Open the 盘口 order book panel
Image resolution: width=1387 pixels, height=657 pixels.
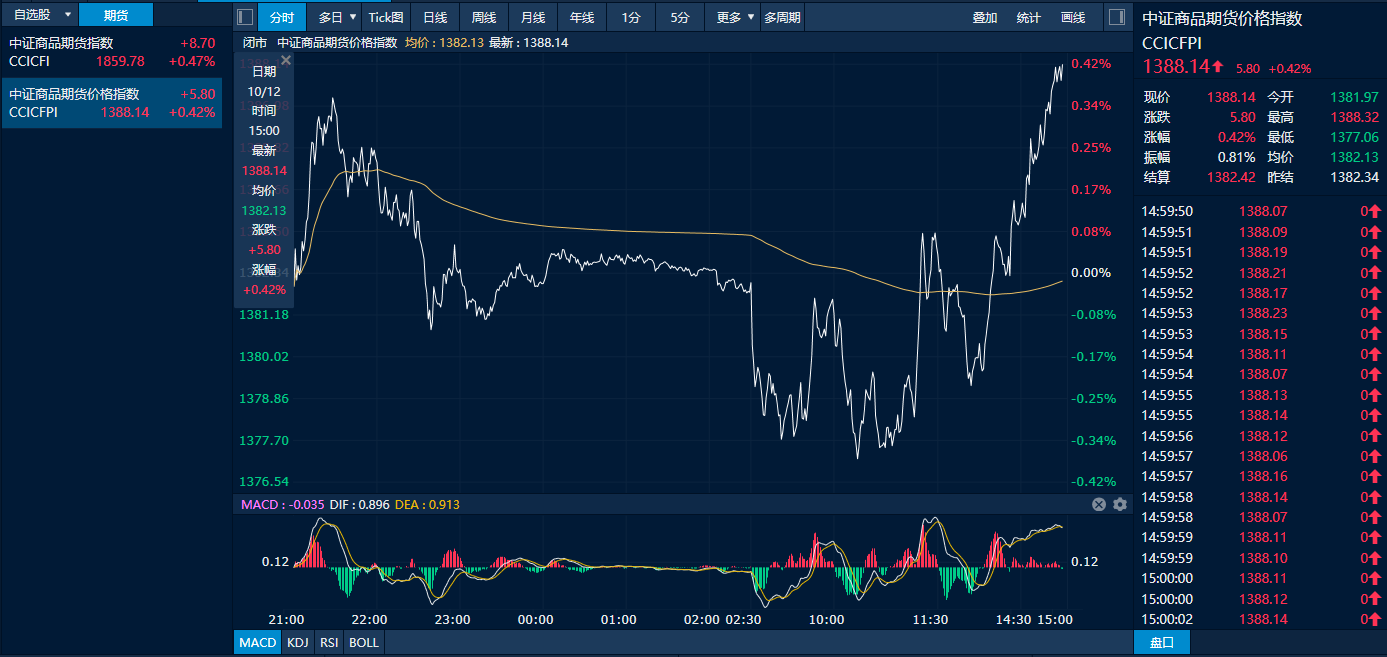[1160, 642]
